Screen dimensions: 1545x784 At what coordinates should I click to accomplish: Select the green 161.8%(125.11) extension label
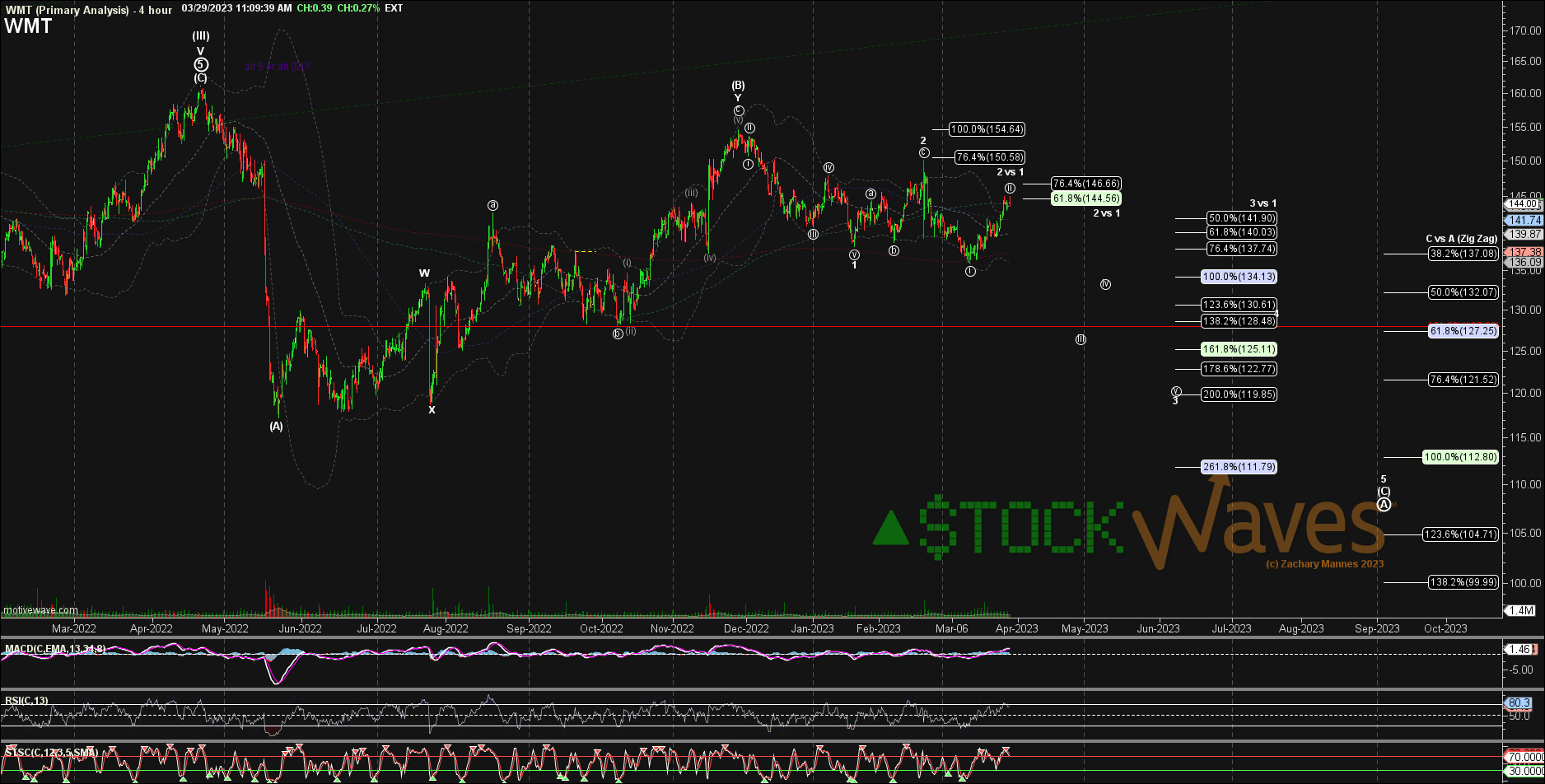pos(1239,349)
